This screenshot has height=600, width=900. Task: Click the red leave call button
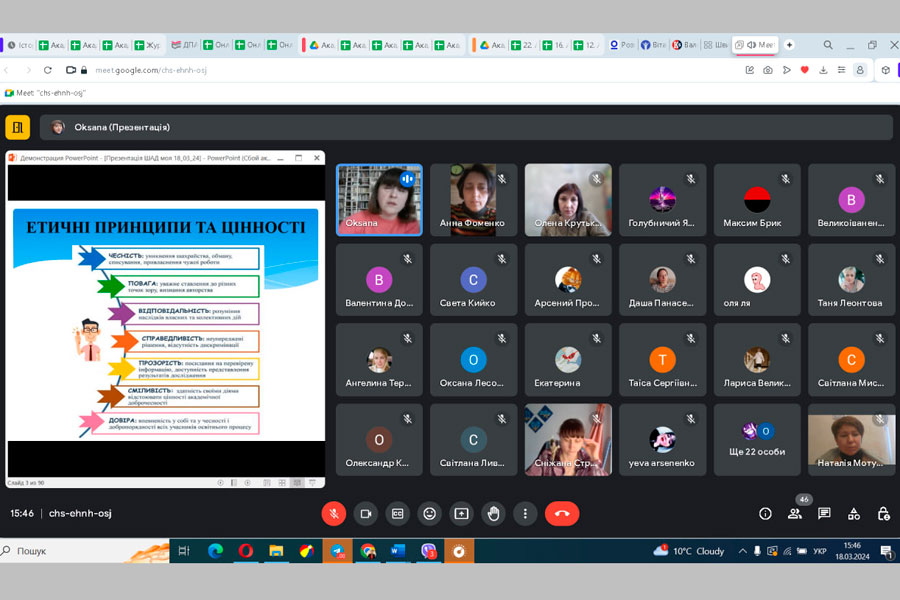561,513
